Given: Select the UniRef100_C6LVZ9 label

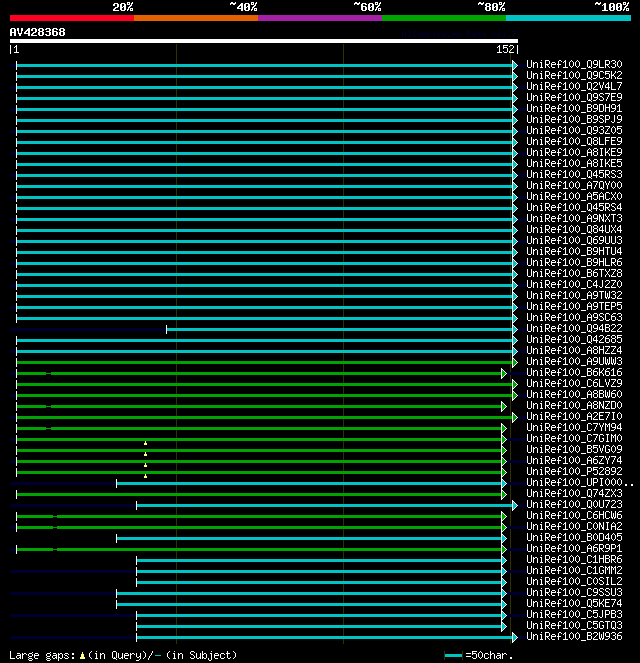Looking at the screenshot, I should [x=574, y=384].
